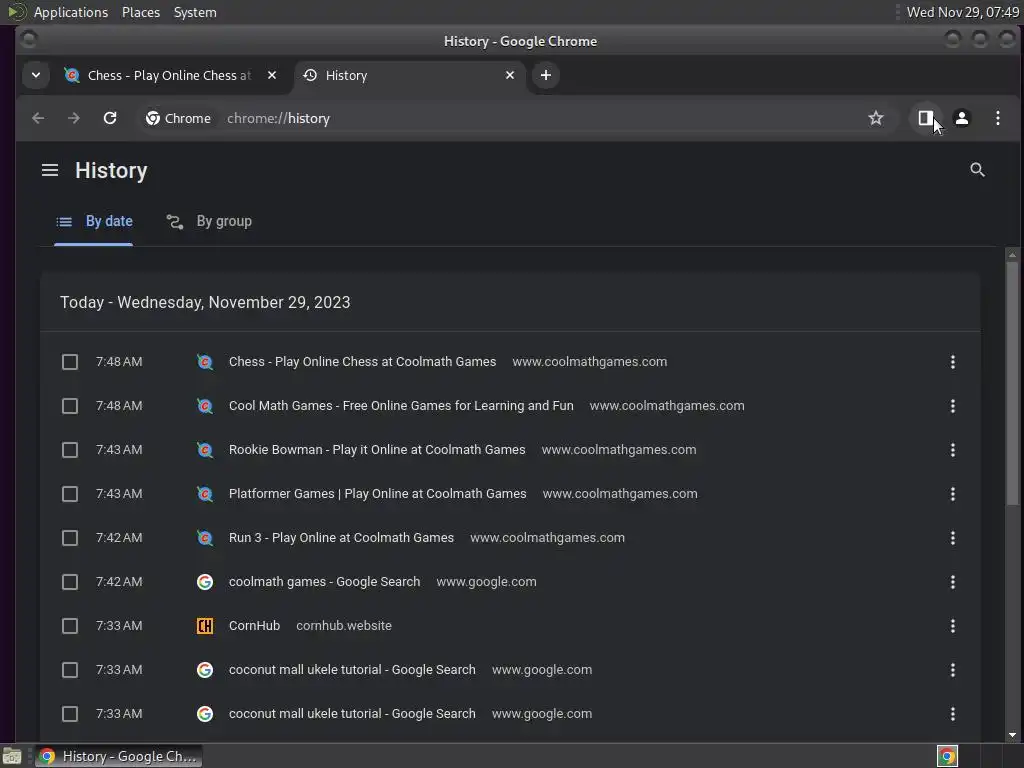Viewport: 1024px width, 768px height.
Task: Open the Places menu
Action: tap(140, 12)
